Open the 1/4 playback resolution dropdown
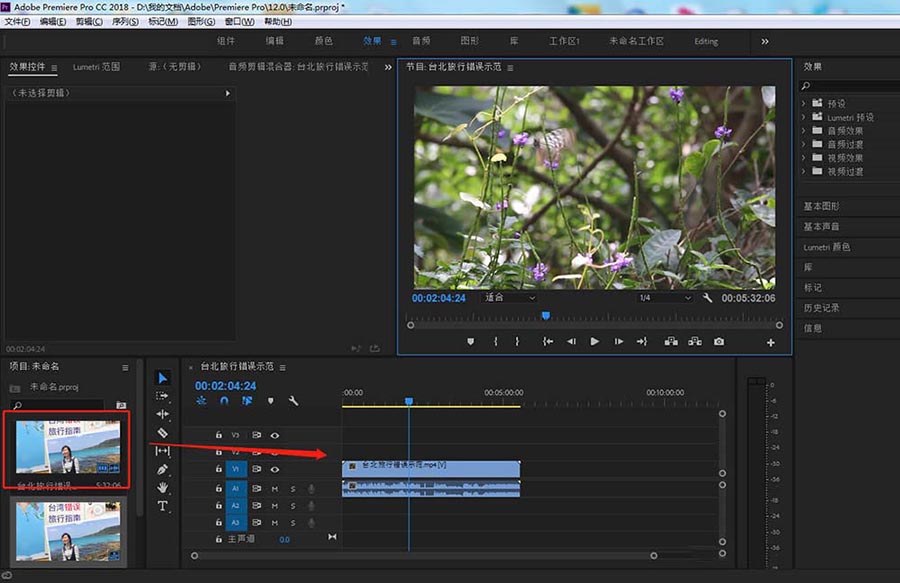 (665, 298)
